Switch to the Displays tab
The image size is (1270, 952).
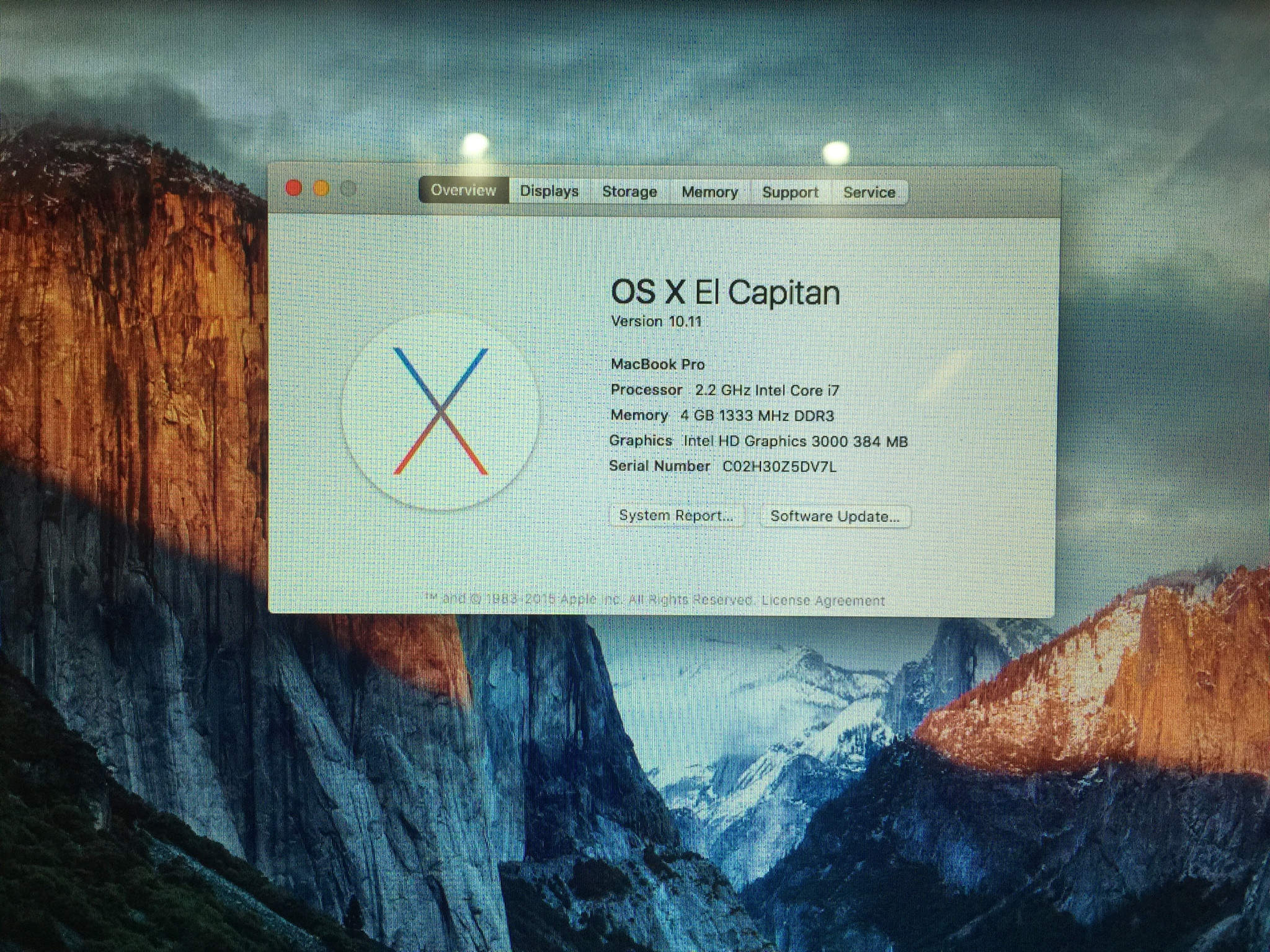[x=549, y=191]
